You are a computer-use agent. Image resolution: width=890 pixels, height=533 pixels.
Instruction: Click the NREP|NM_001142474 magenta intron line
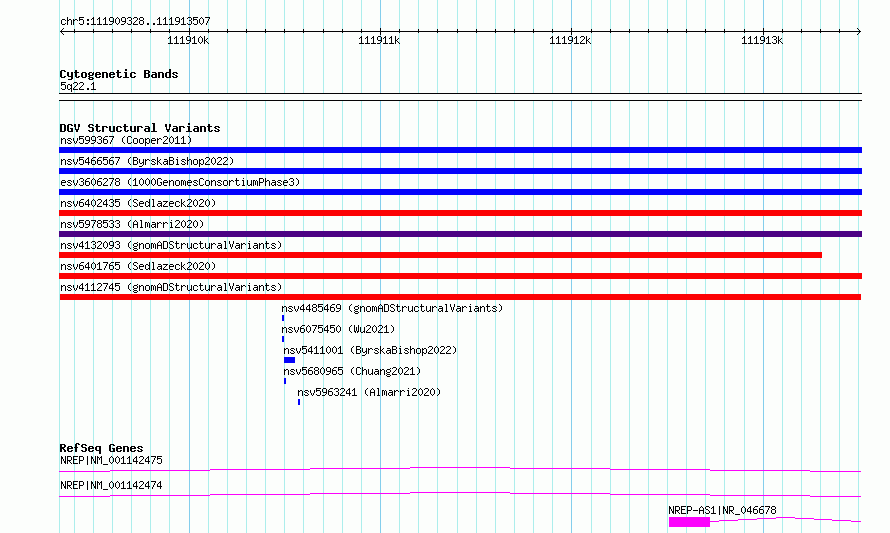460,494
